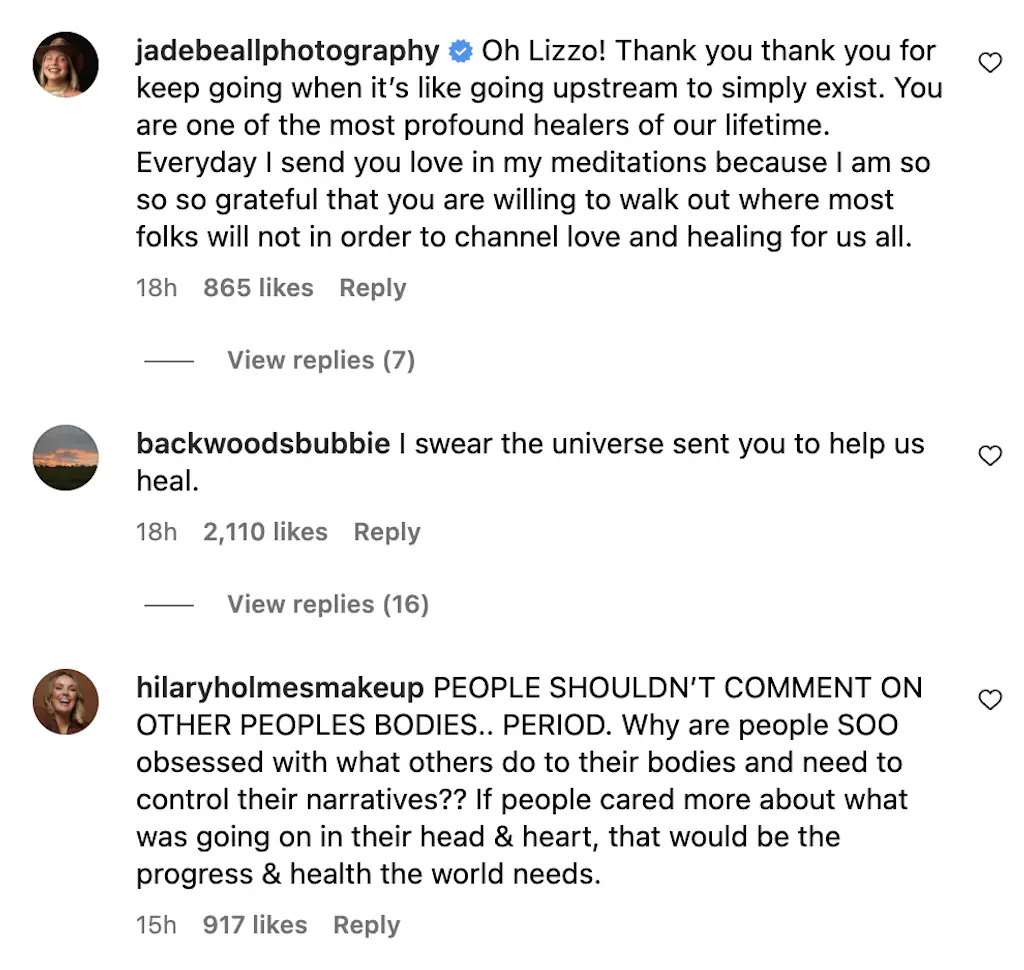Open hilaryholmesmakeup's profile picture
The width and height of the screenshot is (1024, 970).
coord(67,701)
